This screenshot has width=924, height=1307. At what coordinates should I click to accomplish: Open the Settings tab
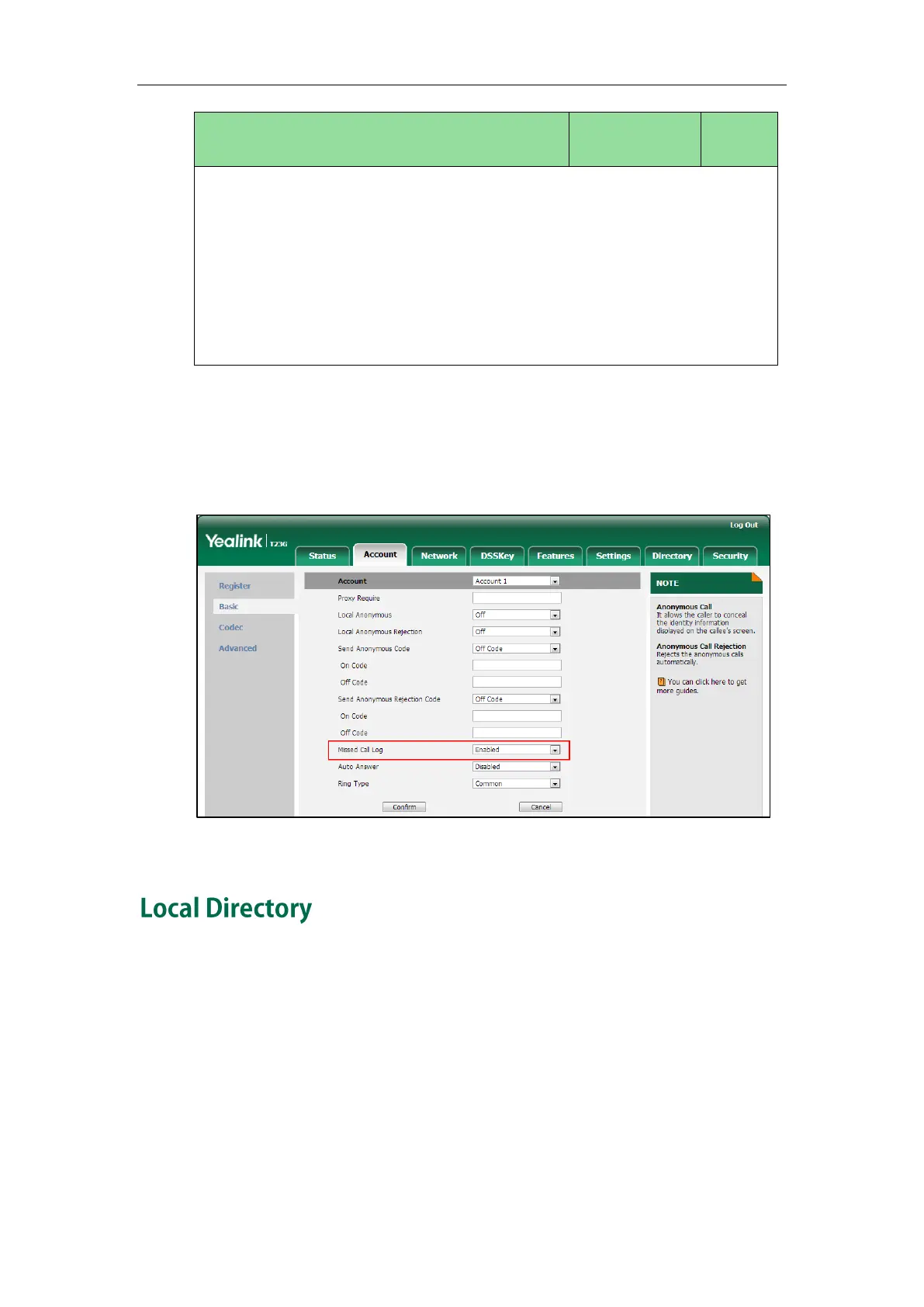[613, 556]
